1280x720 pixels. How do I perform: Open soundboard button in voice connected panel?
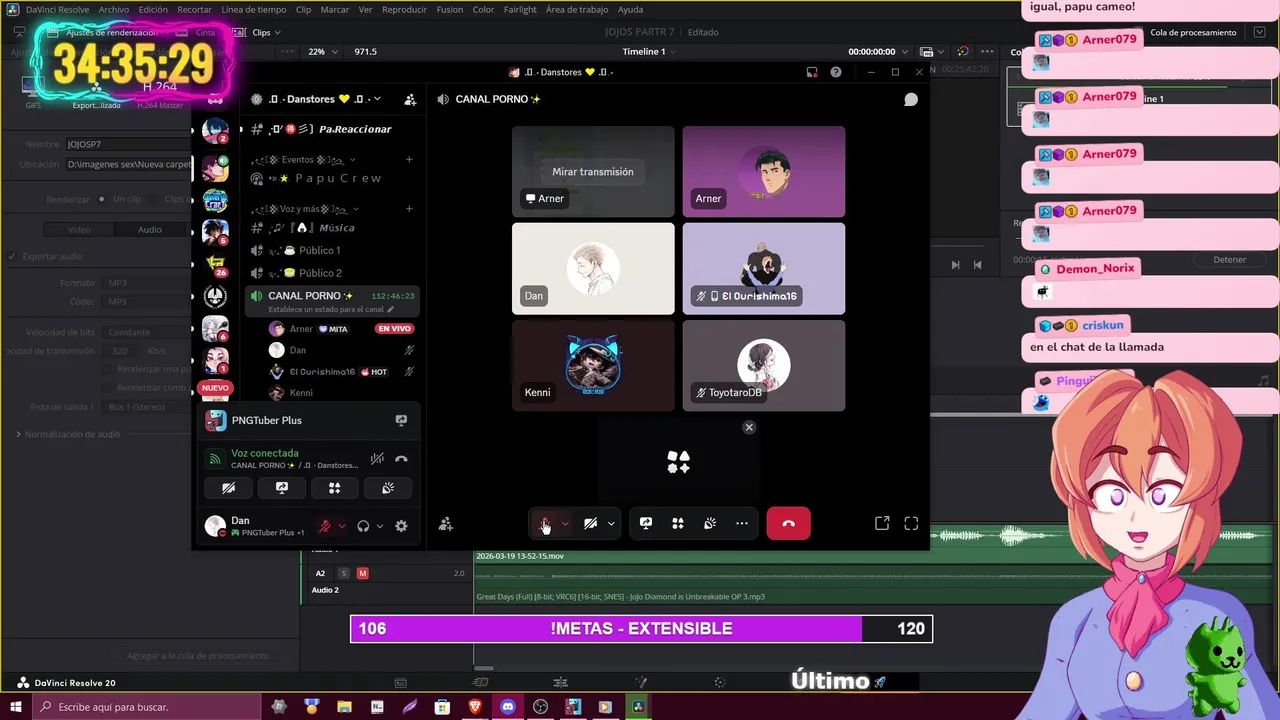pos(388,488)
